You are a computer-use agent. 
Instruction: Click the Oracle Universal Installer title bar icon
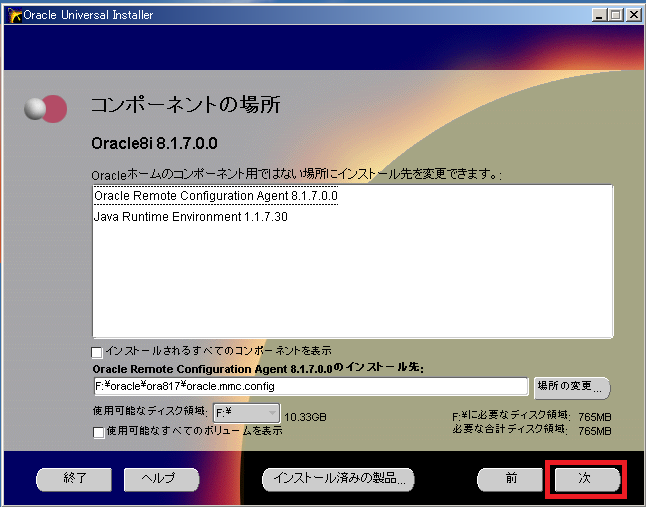click(15, 15)
